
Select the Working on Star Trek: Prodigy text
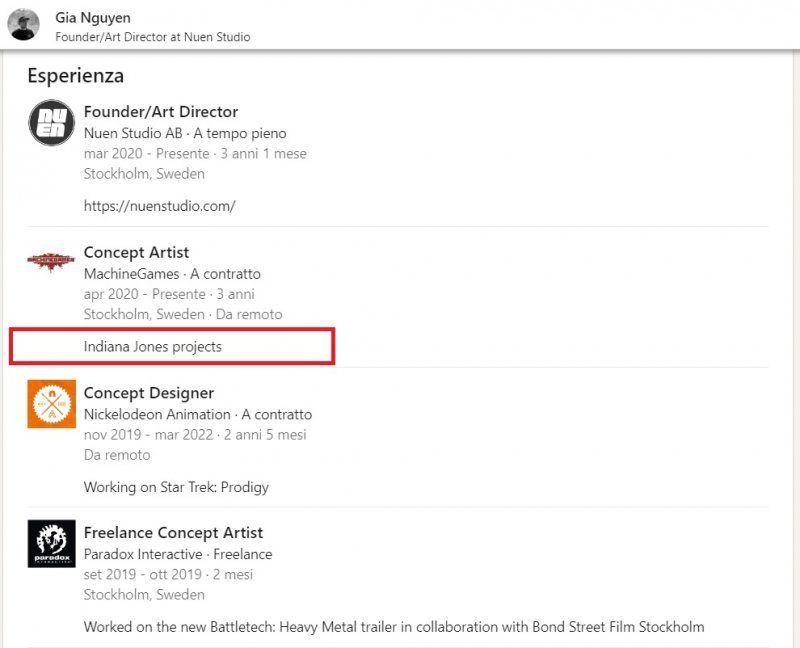[x=161, y=487]
